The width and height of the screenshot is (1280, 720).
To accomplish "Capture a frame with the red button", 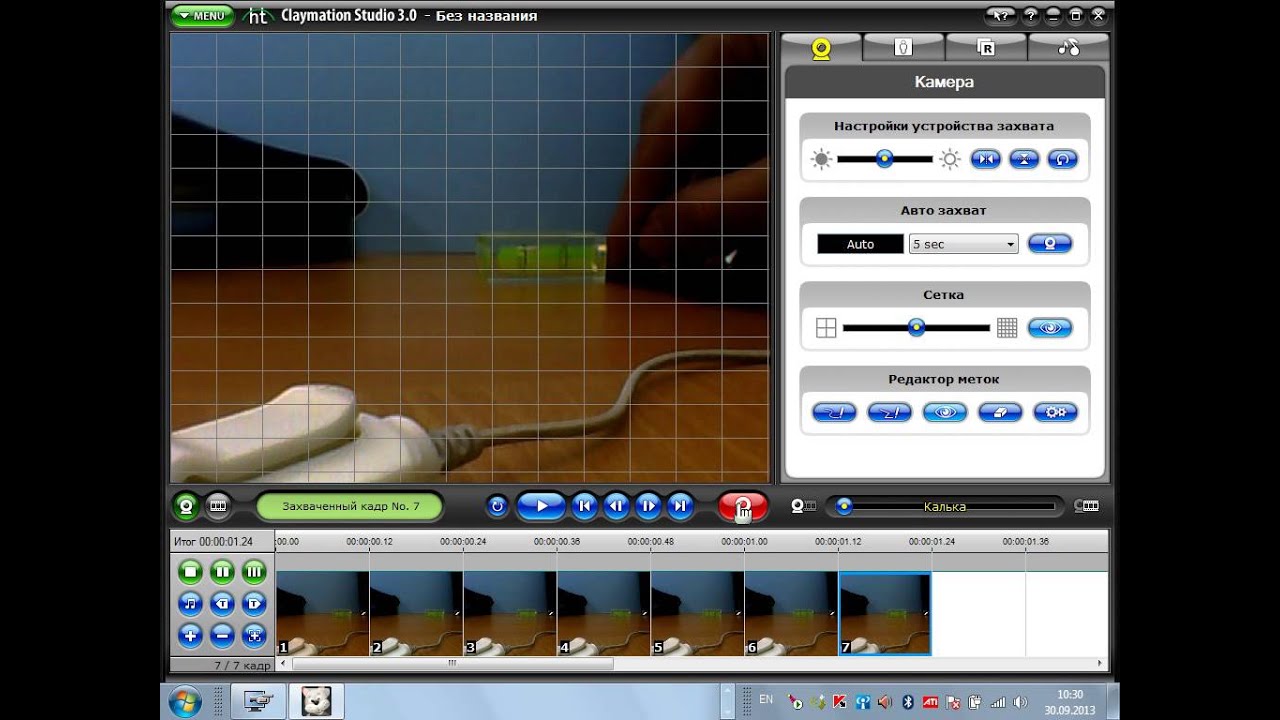I will coord(743,507).
